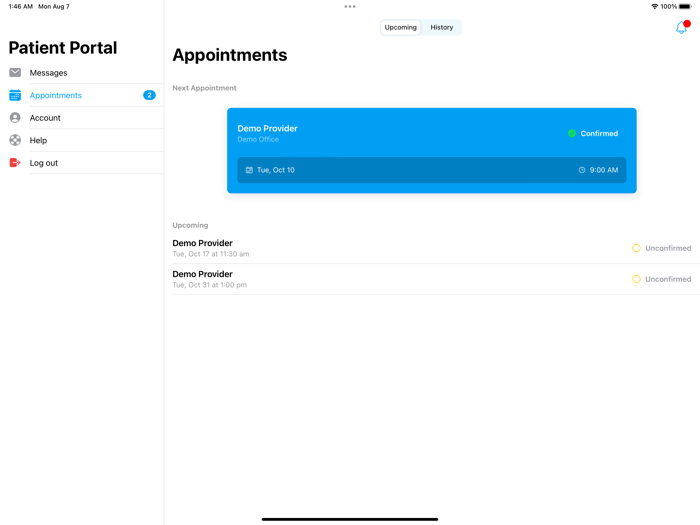700x525 pixels.
Task: Click the yellow circle for Oct 17 appointment
Action: tap(636, 248)
